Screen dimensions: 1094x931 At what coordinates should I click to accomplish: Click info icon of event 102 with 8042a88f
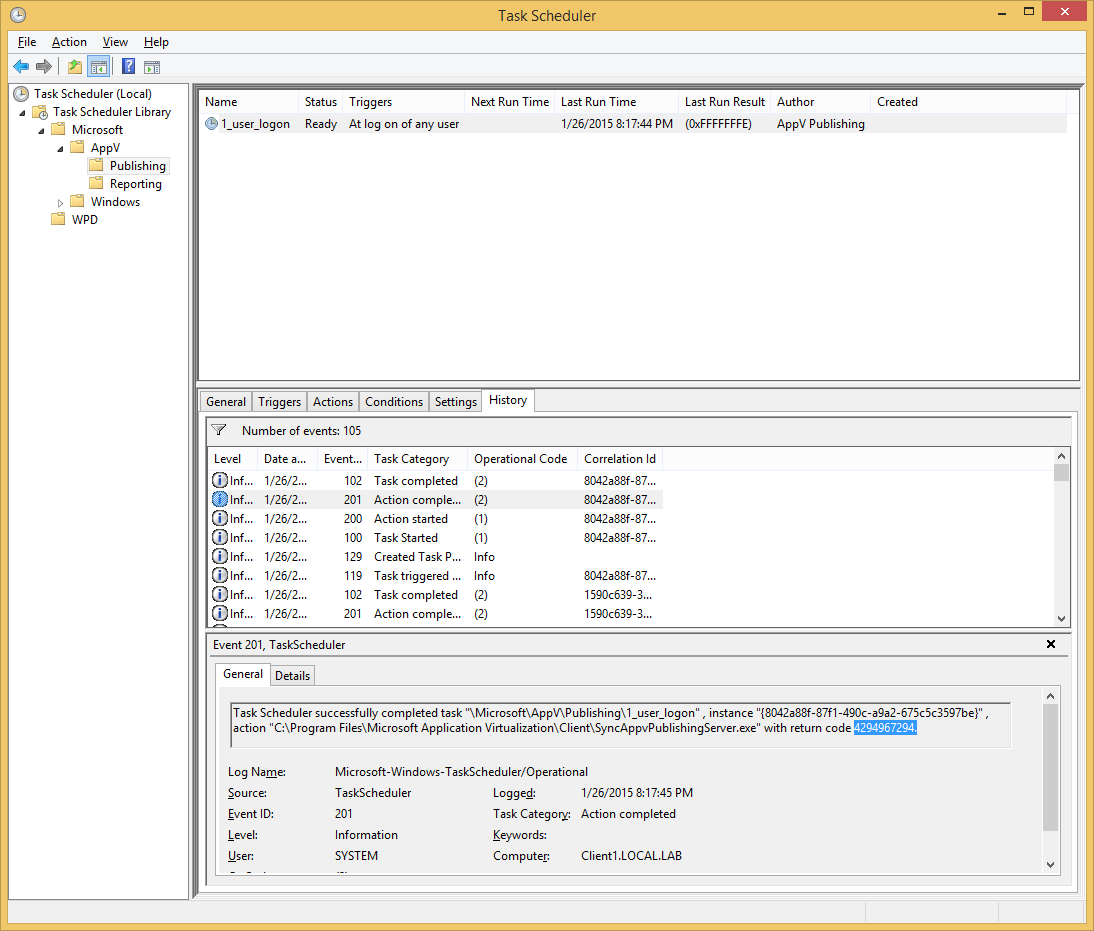(x=220, y=480)
